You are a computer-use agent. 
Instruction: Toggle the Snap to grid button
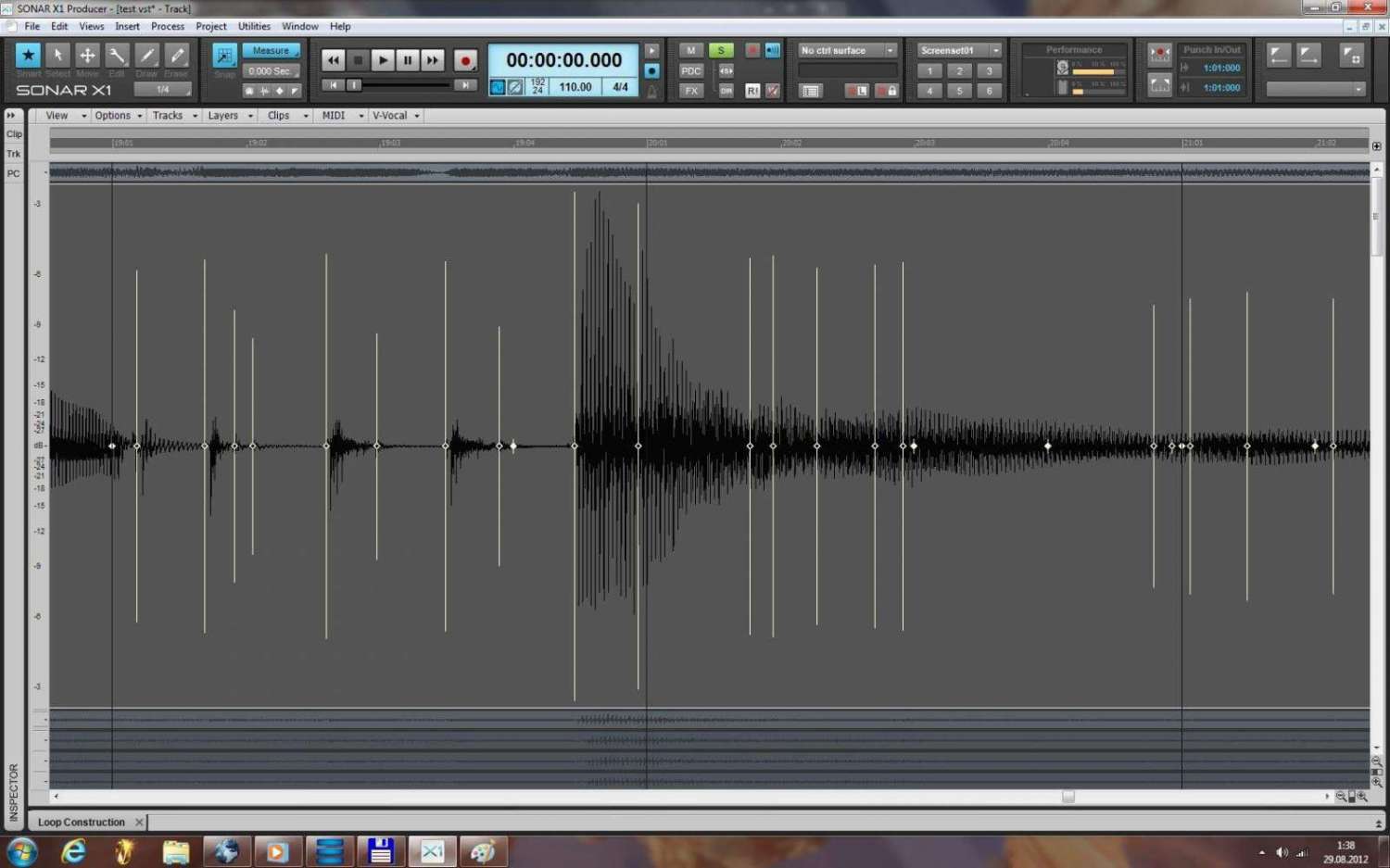click(224, 56)
